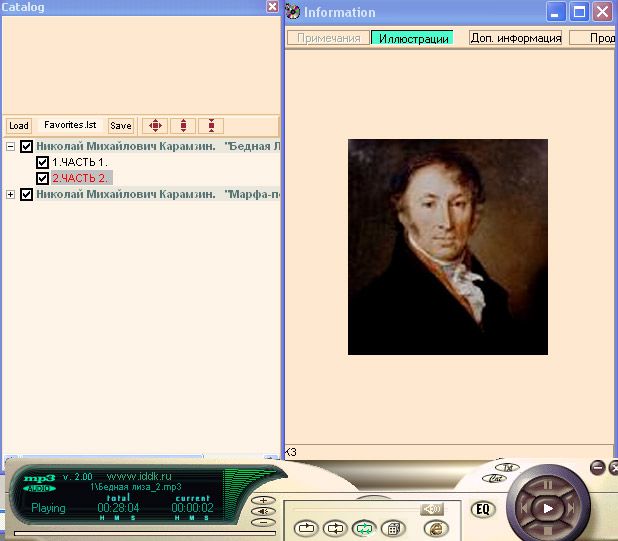The image size is (618, 541).
Task: Uncheck the "Бедная Лиза" book checkbox
Action: [27, 146]
